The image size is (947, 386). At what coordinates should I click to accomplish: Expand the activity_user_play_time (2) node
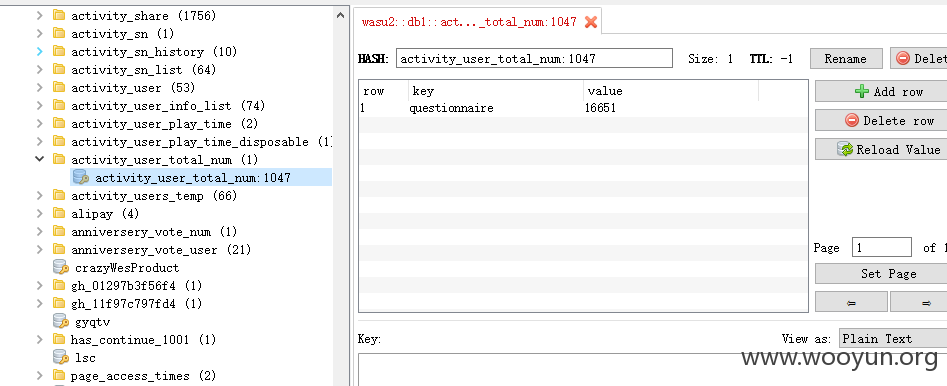[40, 123]
